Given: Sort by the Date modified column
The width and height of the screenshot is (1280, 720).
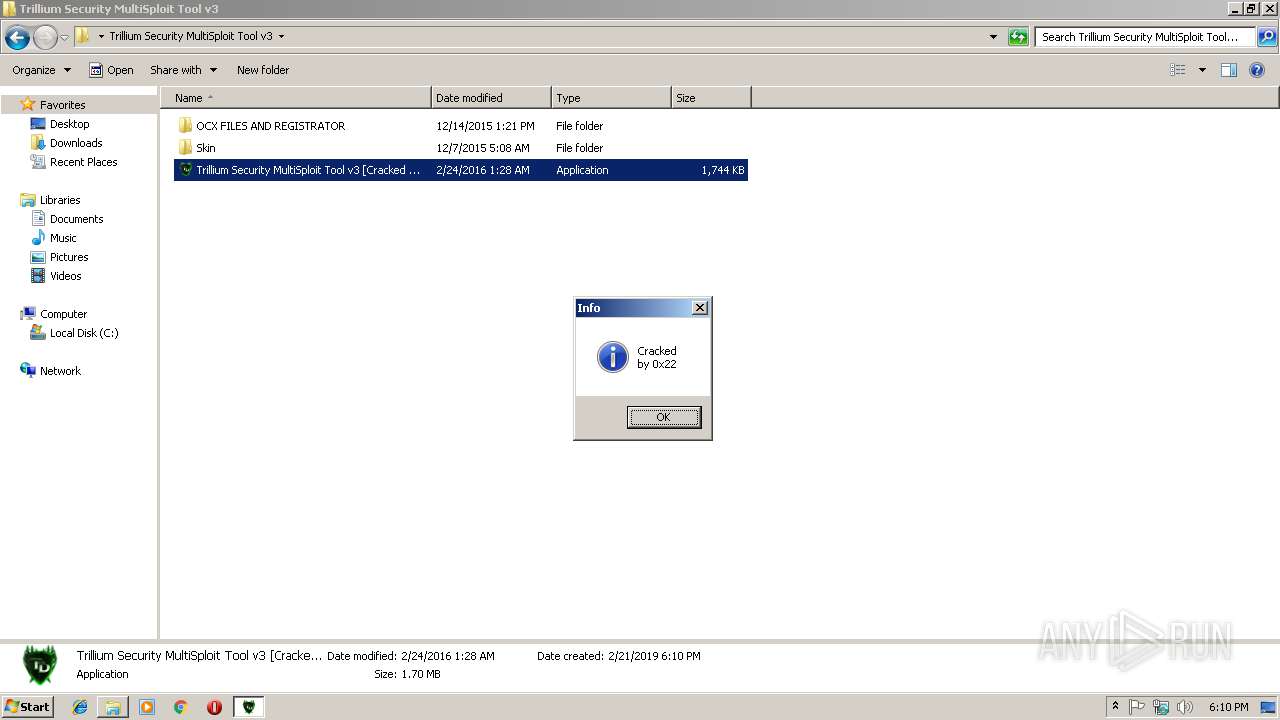Looking at the screenshot, I should tap(491, 98).
